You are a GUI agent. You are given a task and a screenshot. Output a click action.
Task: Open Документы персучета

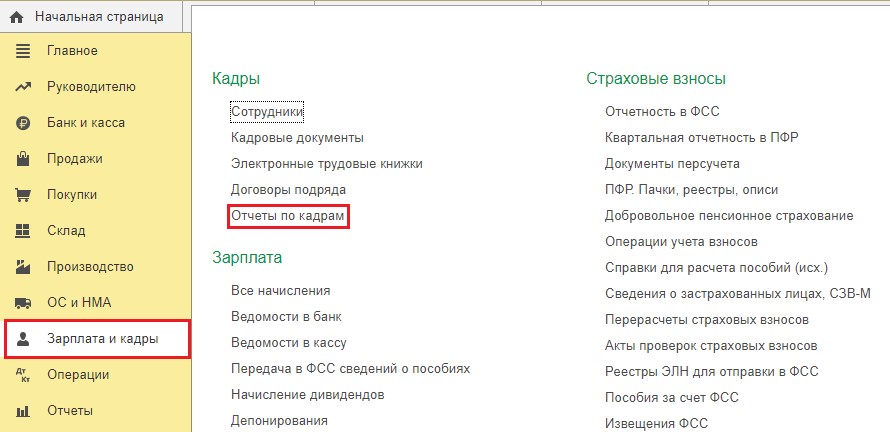[672, 164]
